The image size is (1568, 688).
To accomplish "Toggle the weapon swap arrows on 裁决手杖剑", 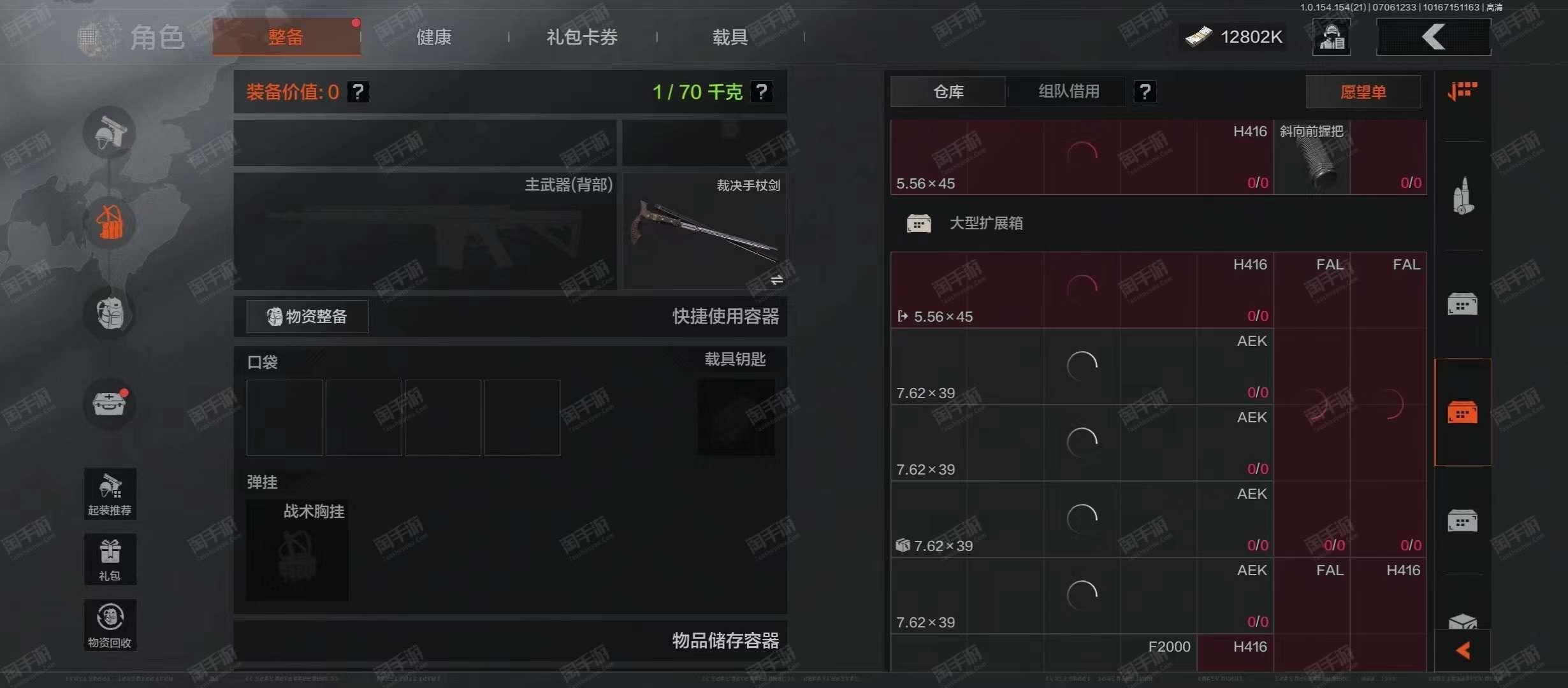I will (x=776, y=280).
